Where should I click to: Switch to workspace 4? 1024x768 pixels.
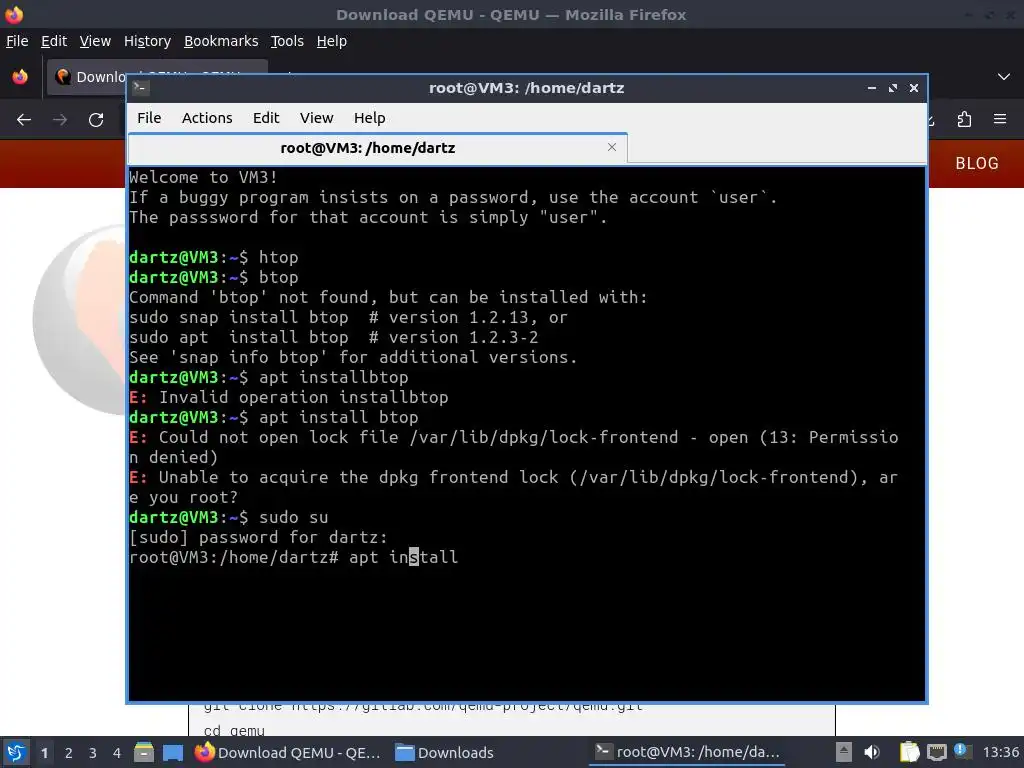[x=117, y=752]
